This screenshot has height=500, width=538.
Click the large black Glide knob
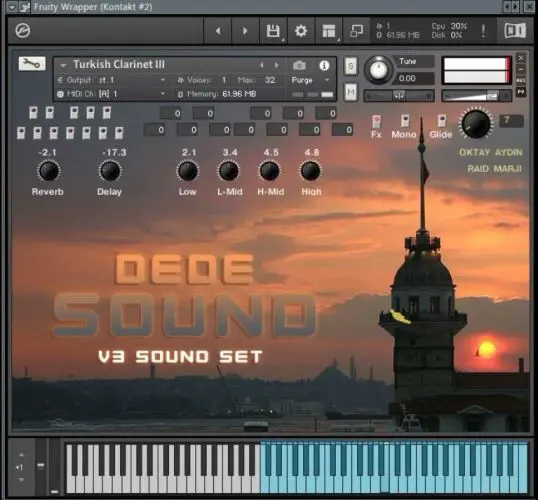(476, 124)
